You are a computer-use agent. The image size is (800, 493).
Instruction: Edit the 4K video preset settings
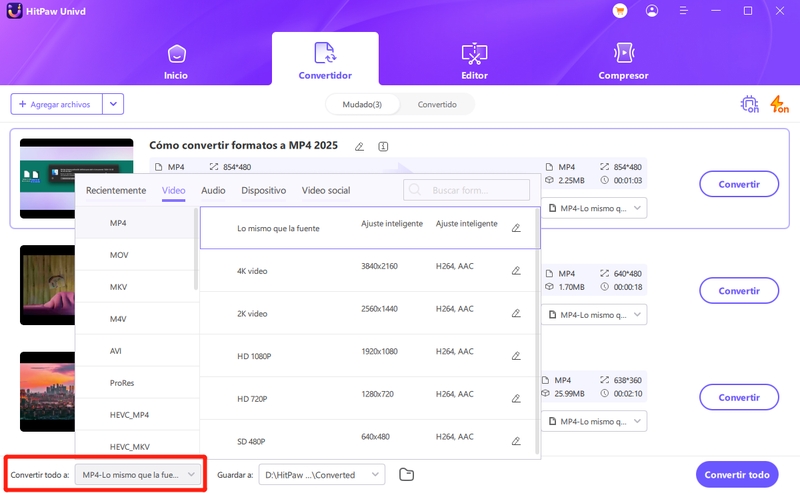tap(516, 270)
